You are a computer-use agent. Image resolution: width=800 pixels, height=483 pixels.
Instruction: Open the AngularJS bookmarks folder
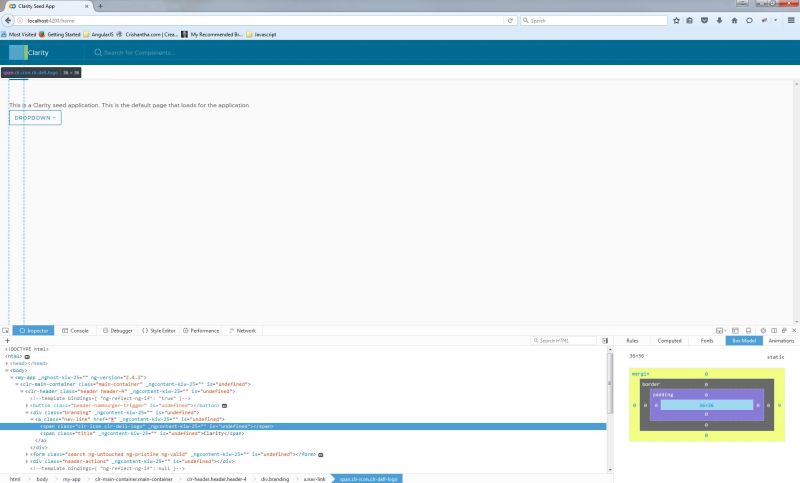98,35
